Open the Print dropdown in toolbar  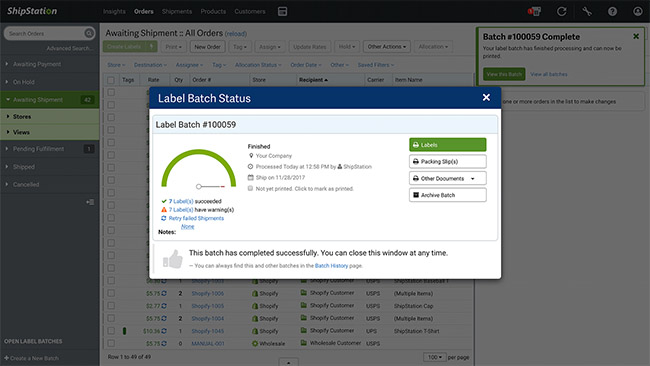pyautogui.click(x=173, y=47)
